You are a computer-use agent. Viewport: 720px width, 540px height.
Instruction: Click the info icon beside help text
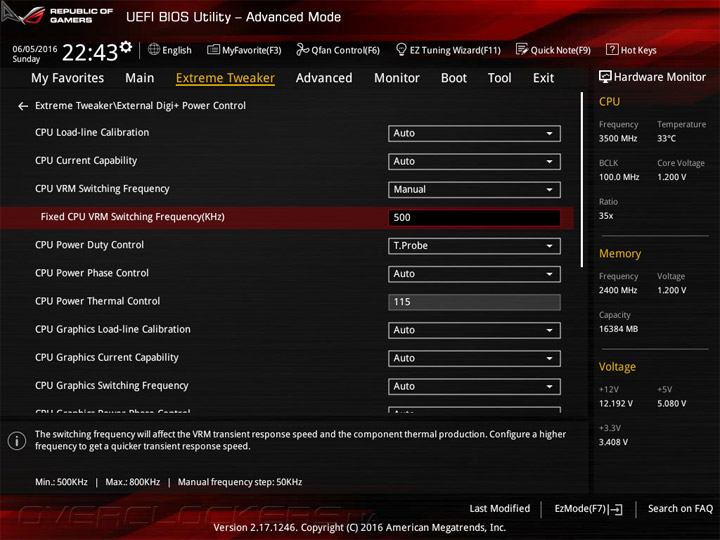(x=17, y=441)
